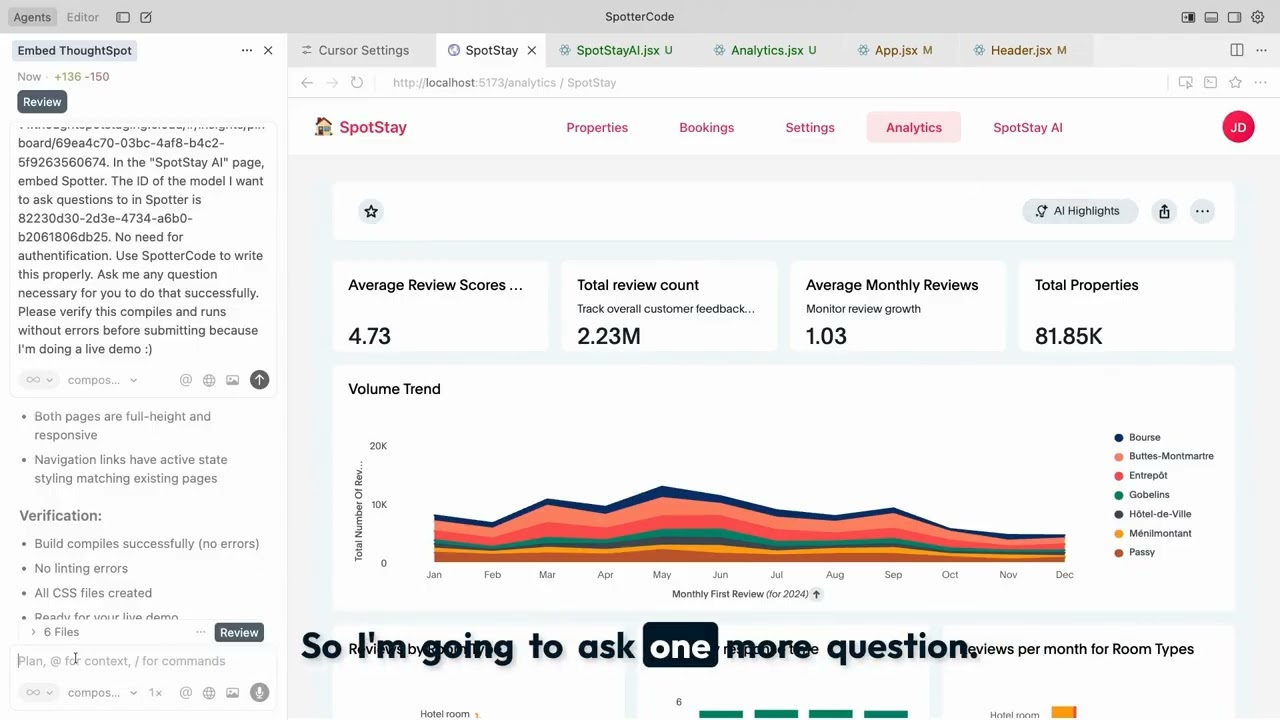Click the Bourse legend color dot
The height and width of the screenshot is (720, 1280).
[1119, 437]
